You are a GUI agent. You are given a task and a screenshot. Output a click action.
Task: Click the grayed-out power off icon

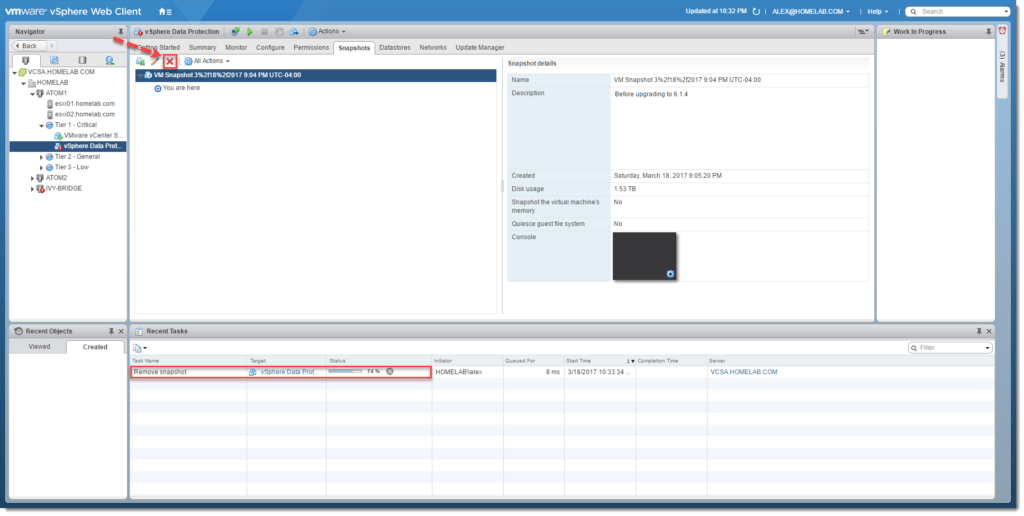click(x=264, y=31)
